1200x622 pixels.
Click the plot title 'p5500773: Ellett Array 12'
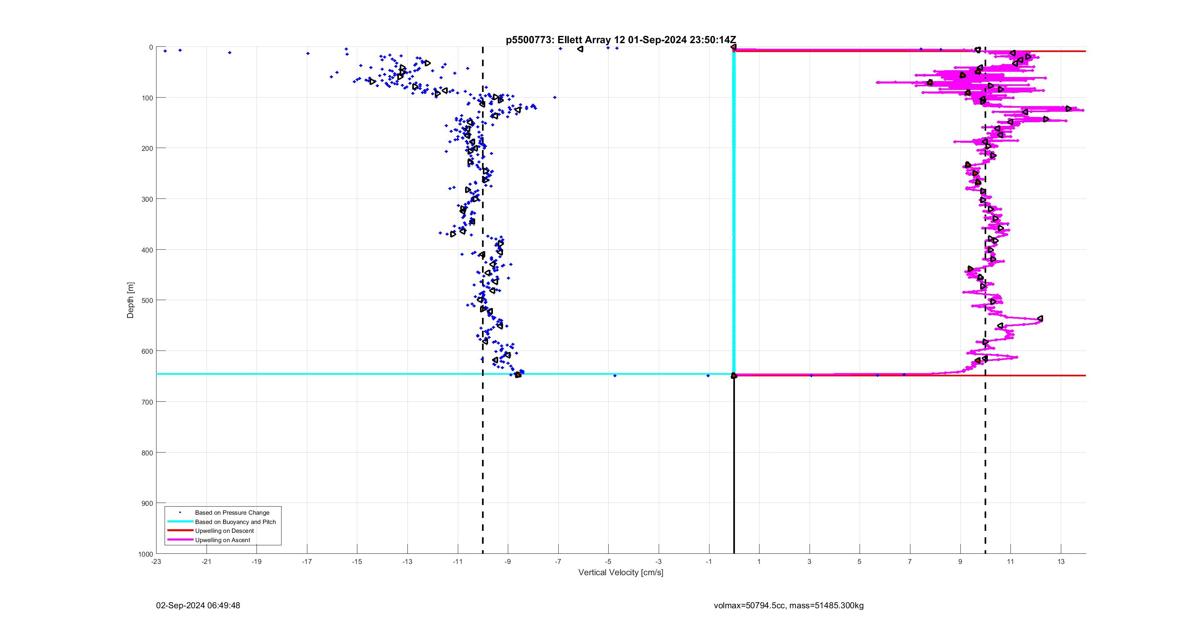click(x=564, y=39)
